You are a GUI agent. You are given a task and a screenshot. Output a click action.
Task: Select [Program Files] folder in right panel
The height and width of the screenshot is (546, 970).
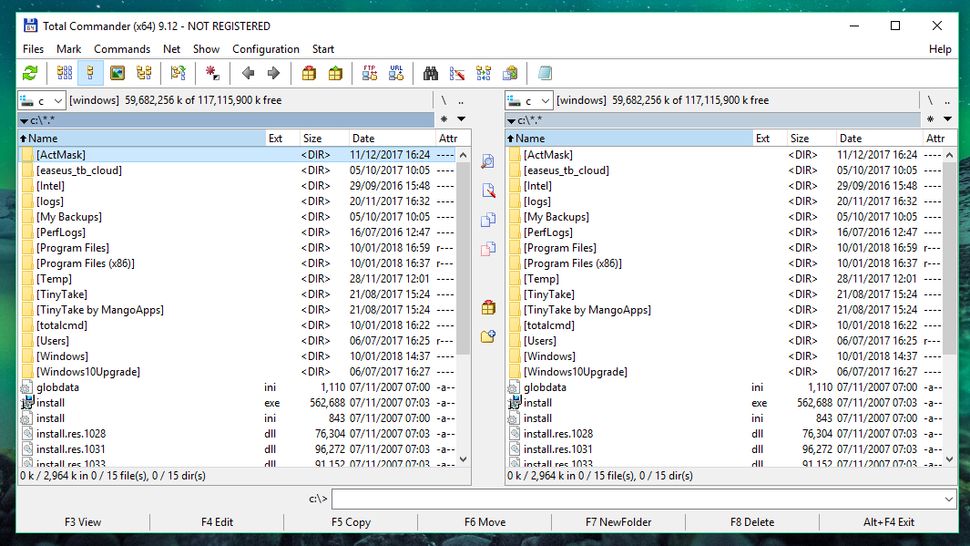(725, 247)
